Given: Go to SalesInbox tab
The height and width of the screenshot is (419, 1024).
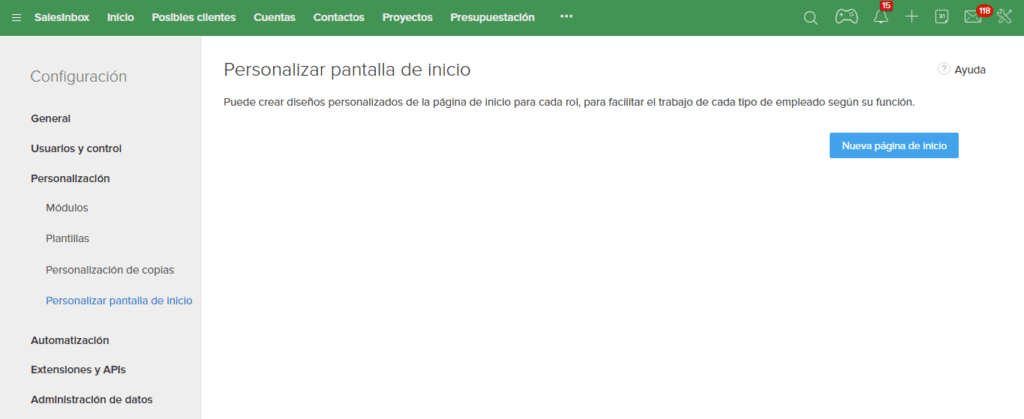Looking at the screenshot, I should (62, 18).
